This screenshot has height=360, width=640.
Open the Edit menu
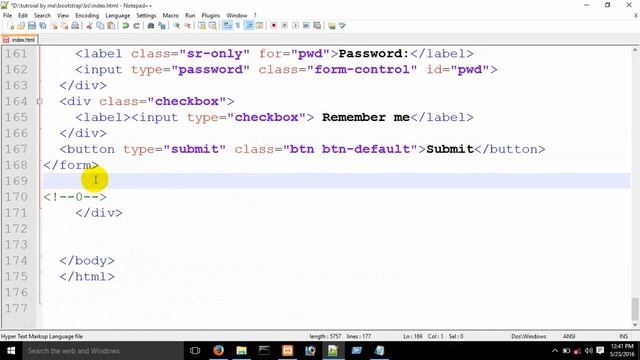point(23,16)
